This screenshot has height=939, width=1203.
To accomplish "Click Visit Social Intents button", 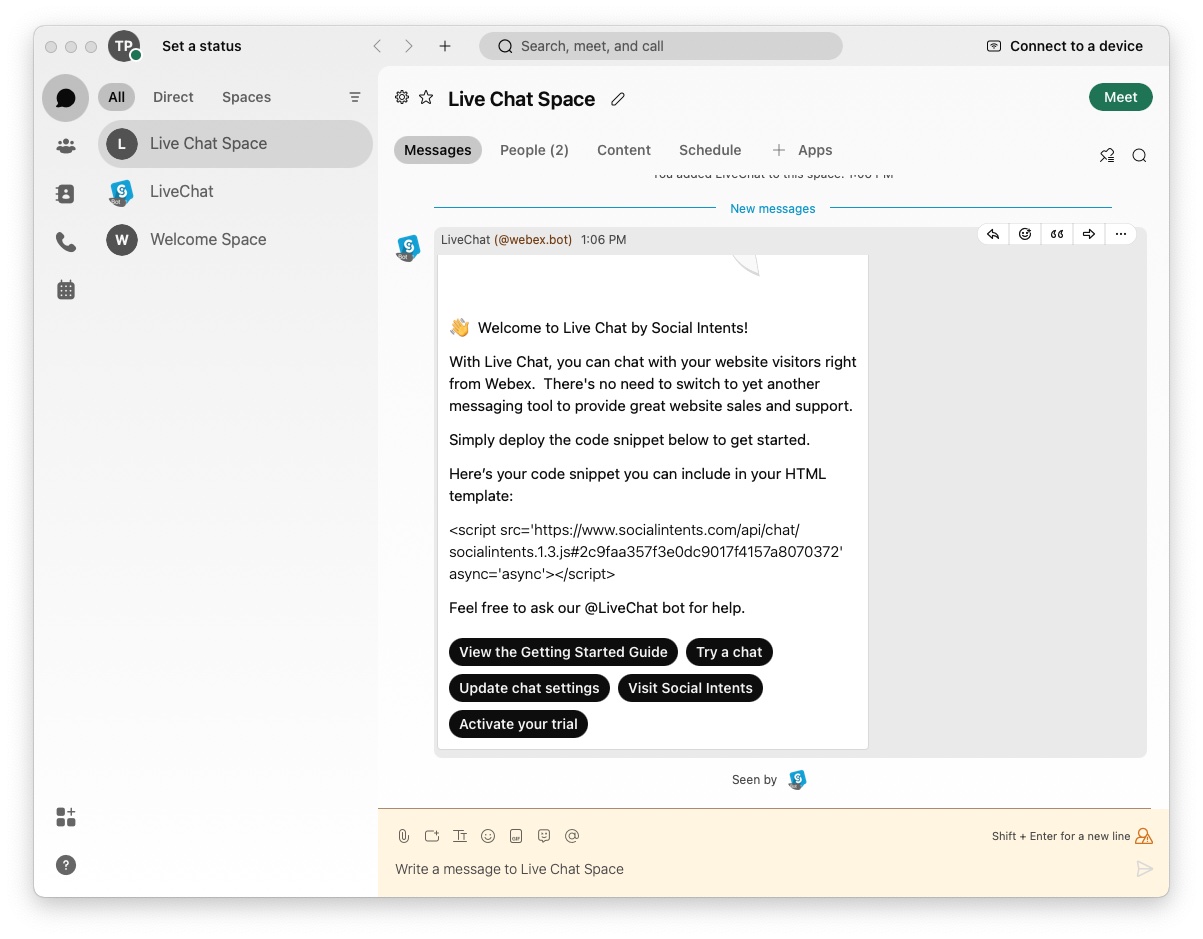I will point(690,688).
